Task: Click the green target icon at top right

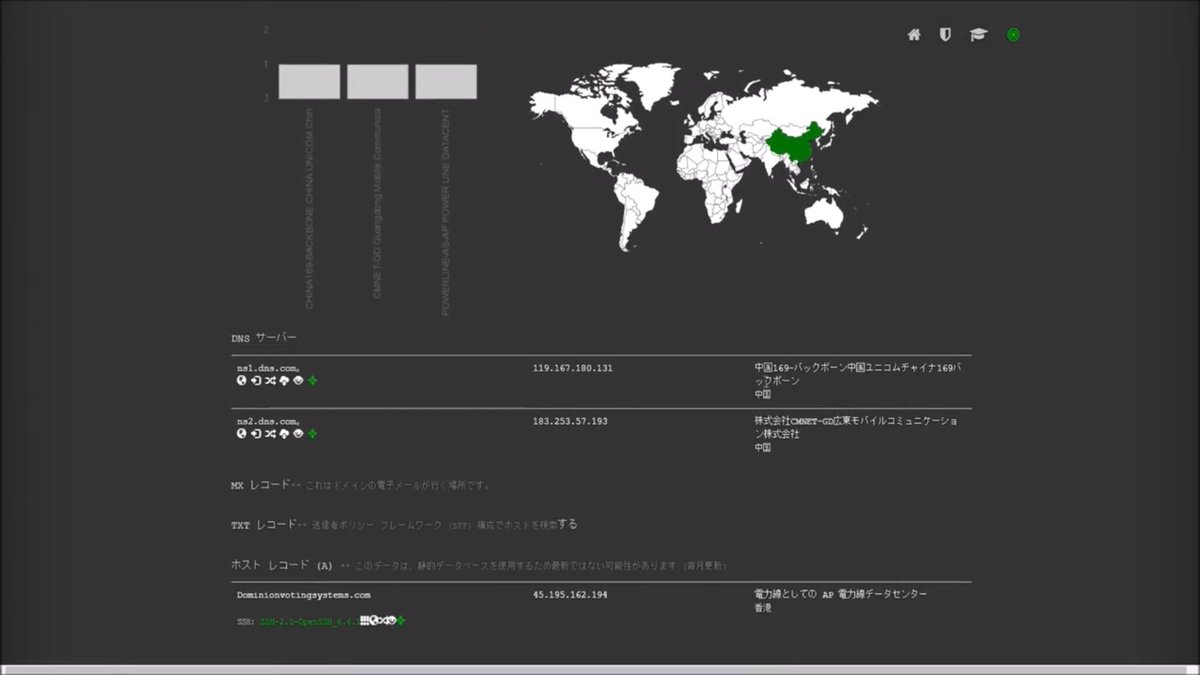Action: coord(1013,35)
